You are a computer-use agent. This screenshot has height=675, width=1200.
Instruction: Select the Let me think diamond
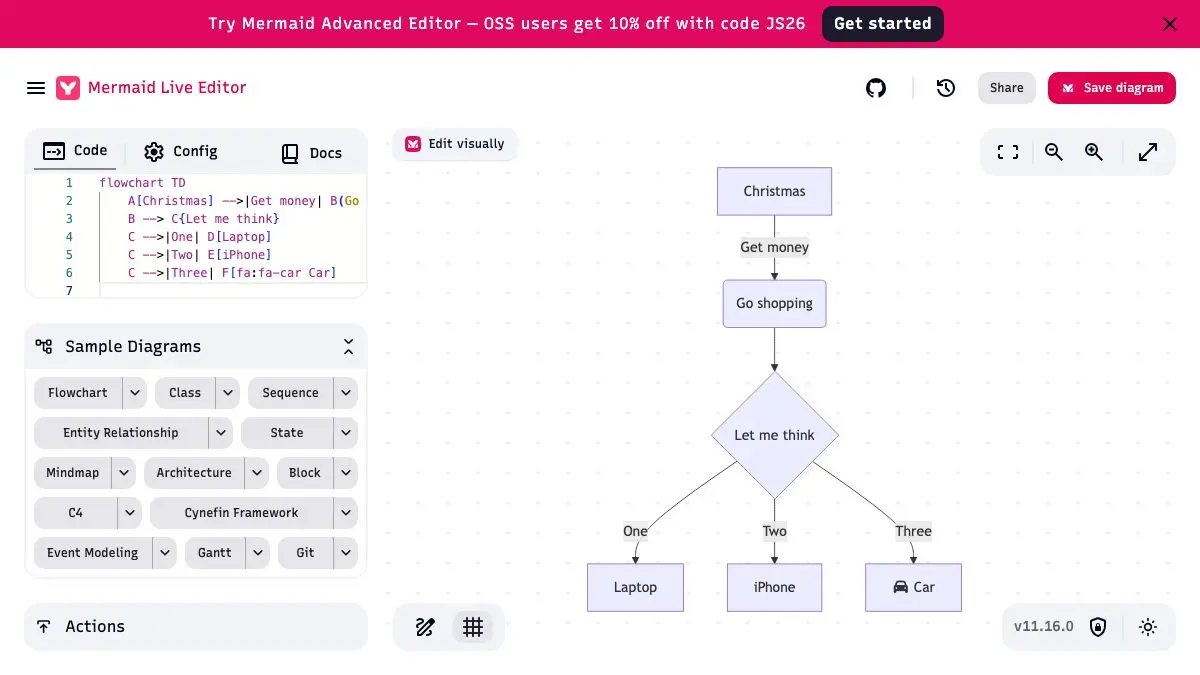point(775,435)
